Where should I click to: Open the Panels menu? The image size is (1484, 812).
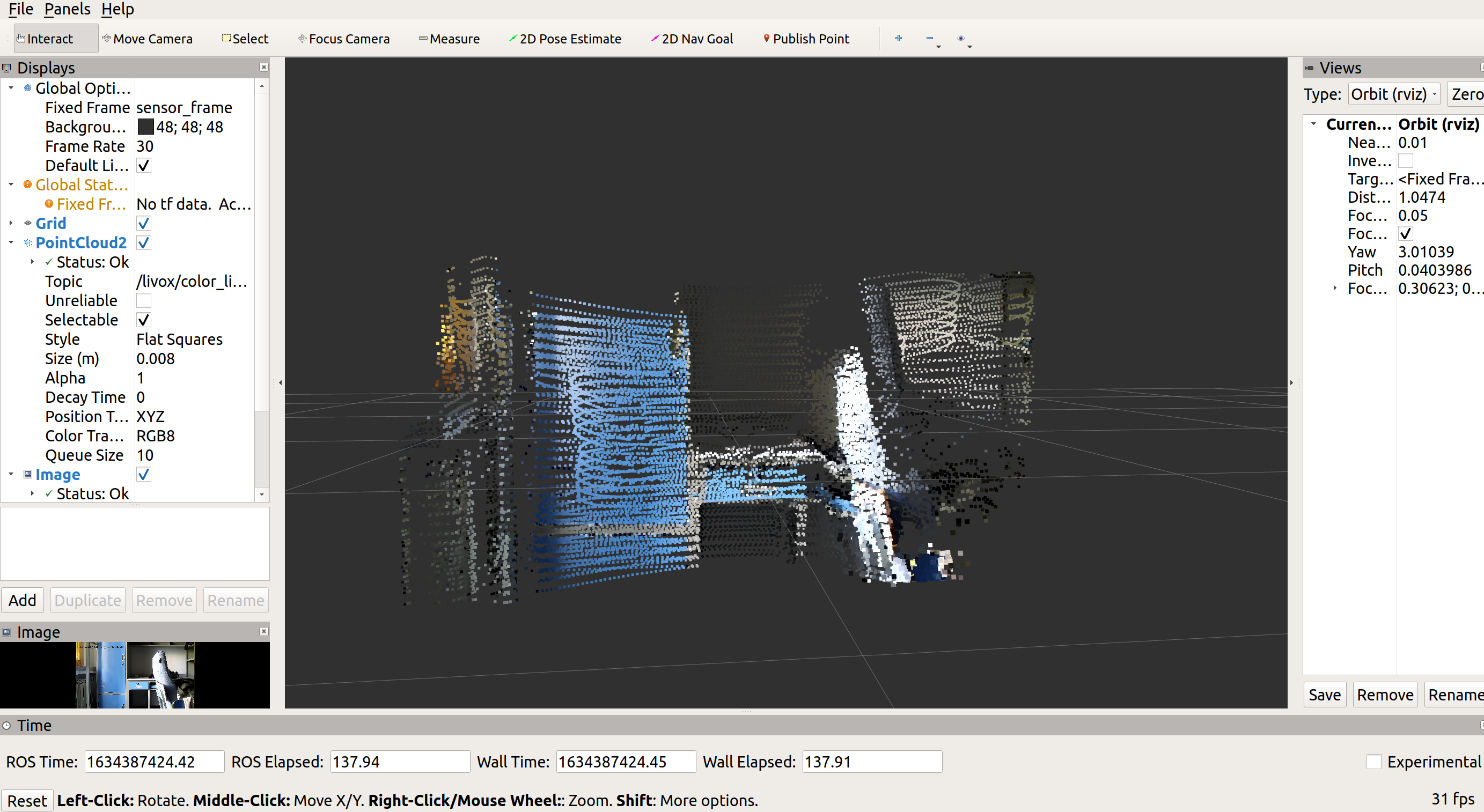pos(67,9)
